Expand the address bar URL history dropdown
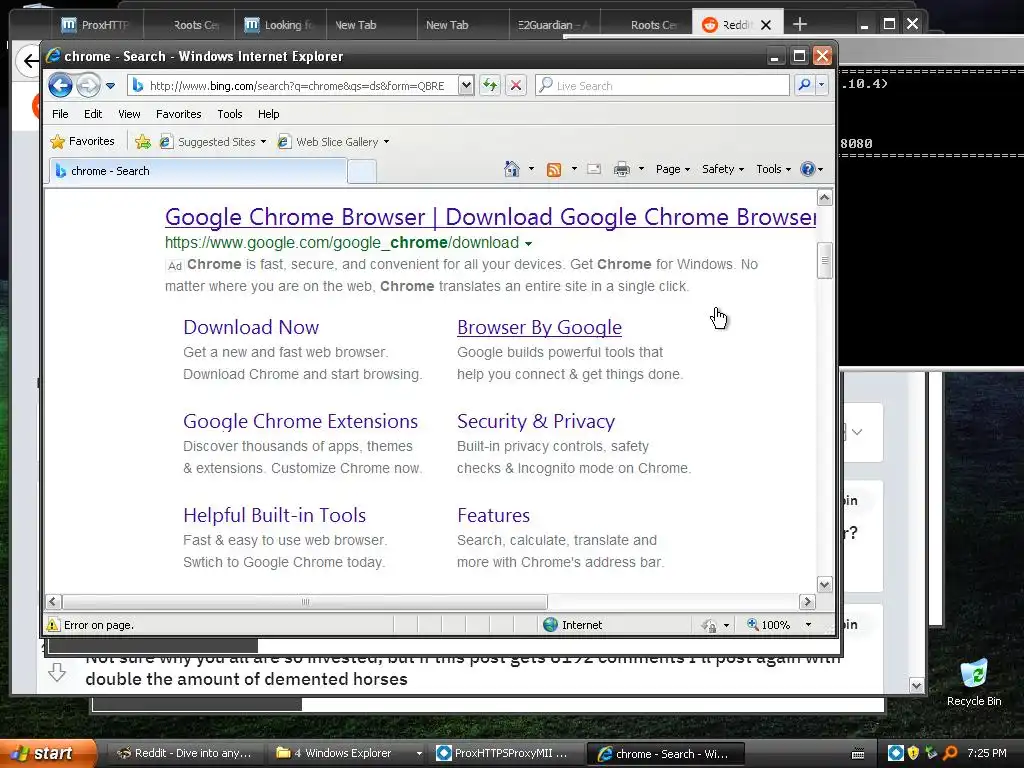The width and height of the screenshot is (1024, 768). [466, 86]
